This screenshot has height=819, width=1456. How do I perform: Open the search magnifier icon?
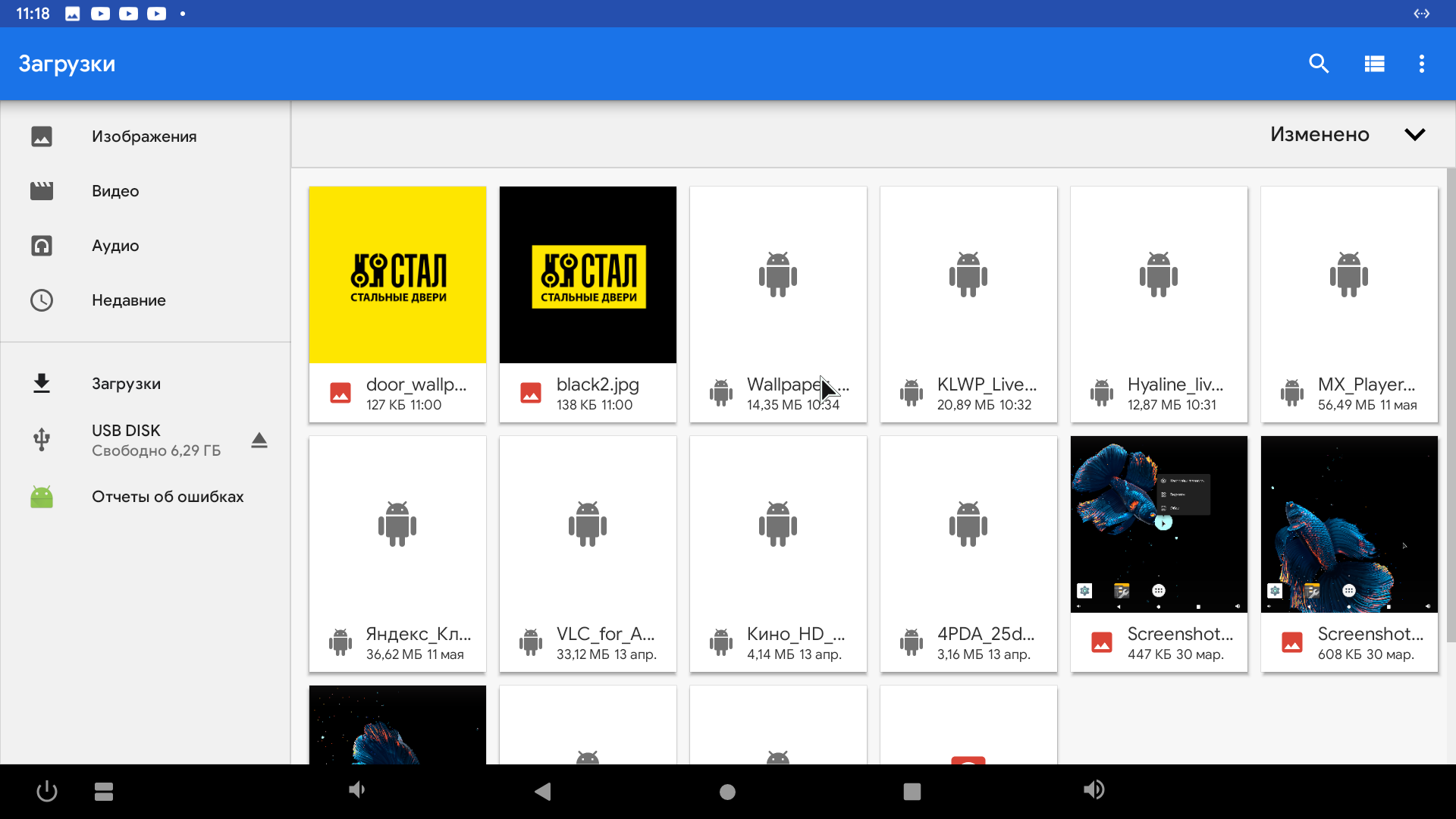[x=1319, y=64]
